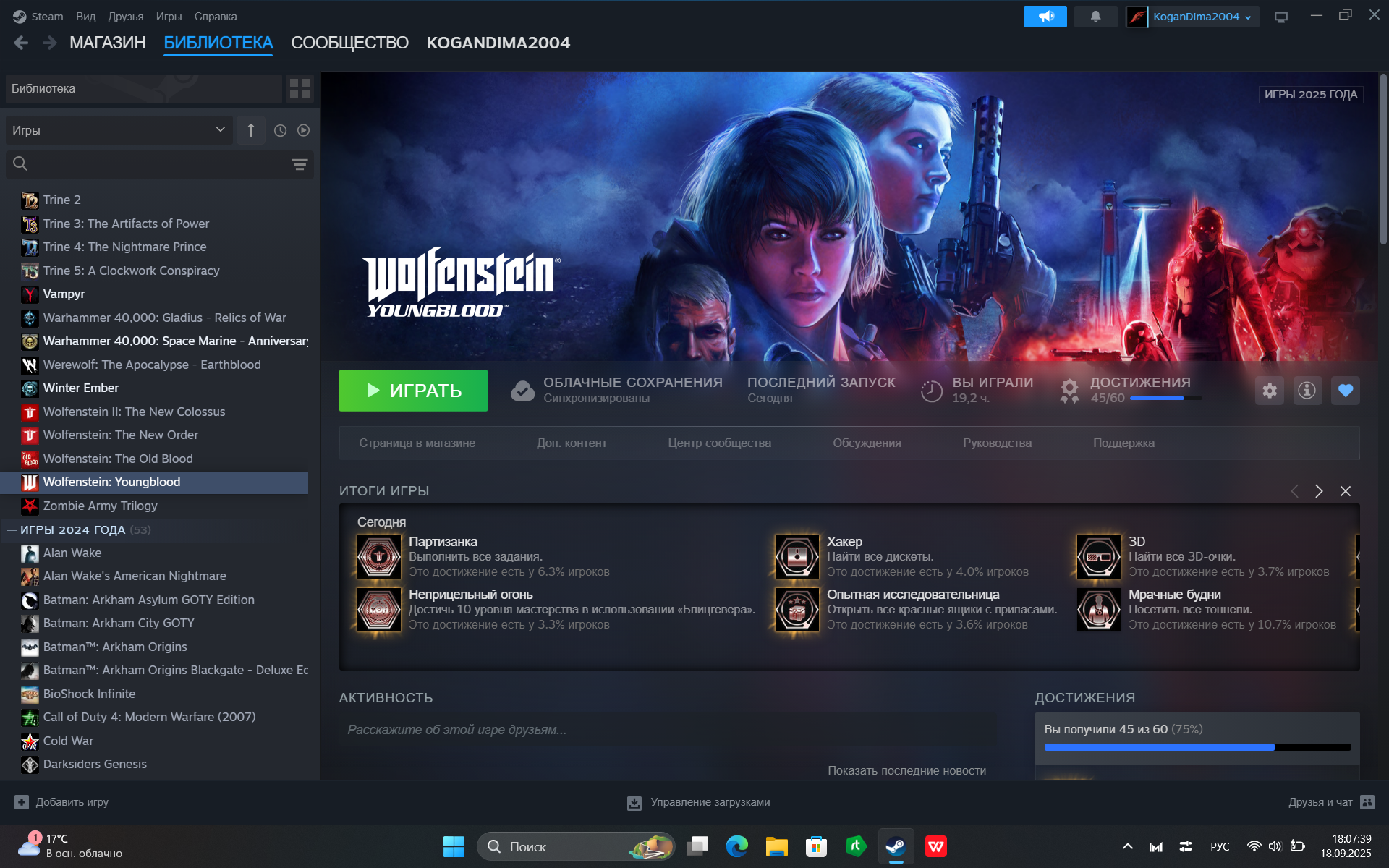Open the Мрачные будни achievement icon
Screen dimensions: 1389x868
click(1098, 609)
